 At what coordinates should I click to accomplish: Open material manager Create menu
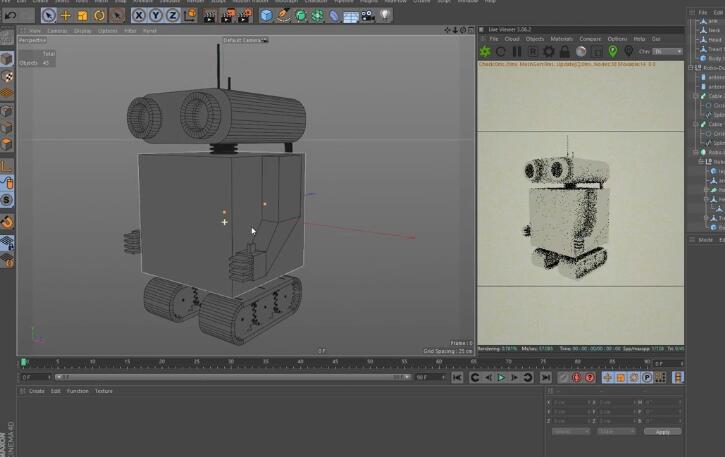pos(37,391)
